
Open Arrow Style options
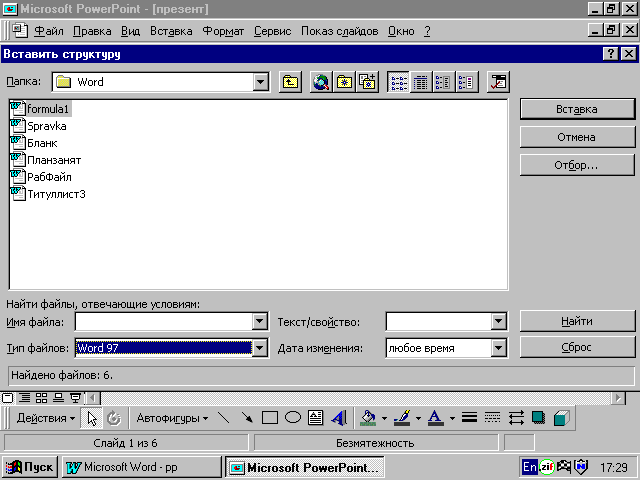pos(516,418)
